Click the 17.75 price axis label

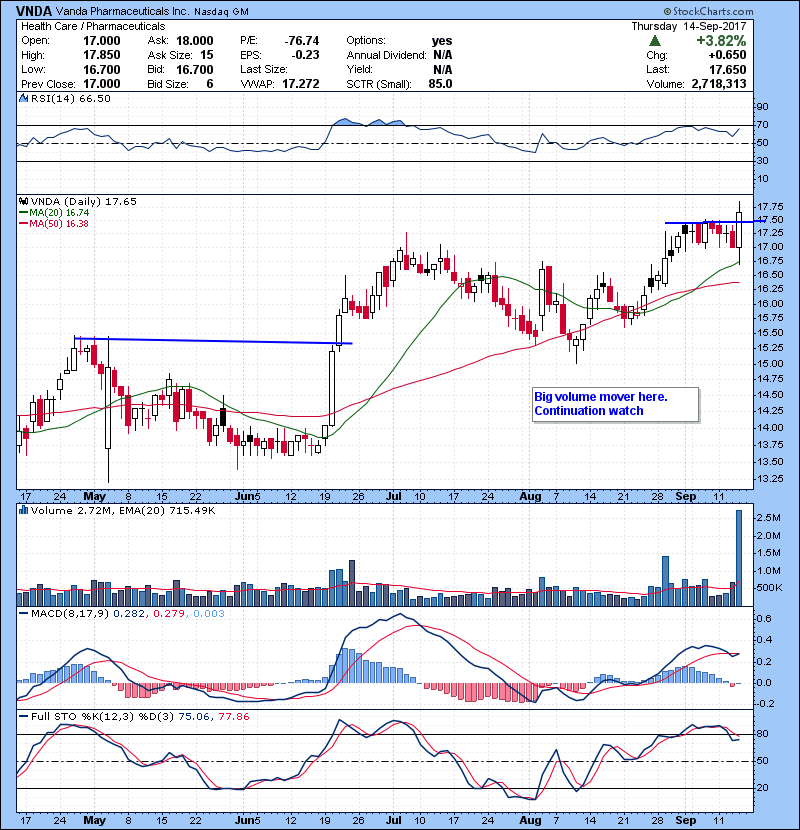(x=770, y=207)
